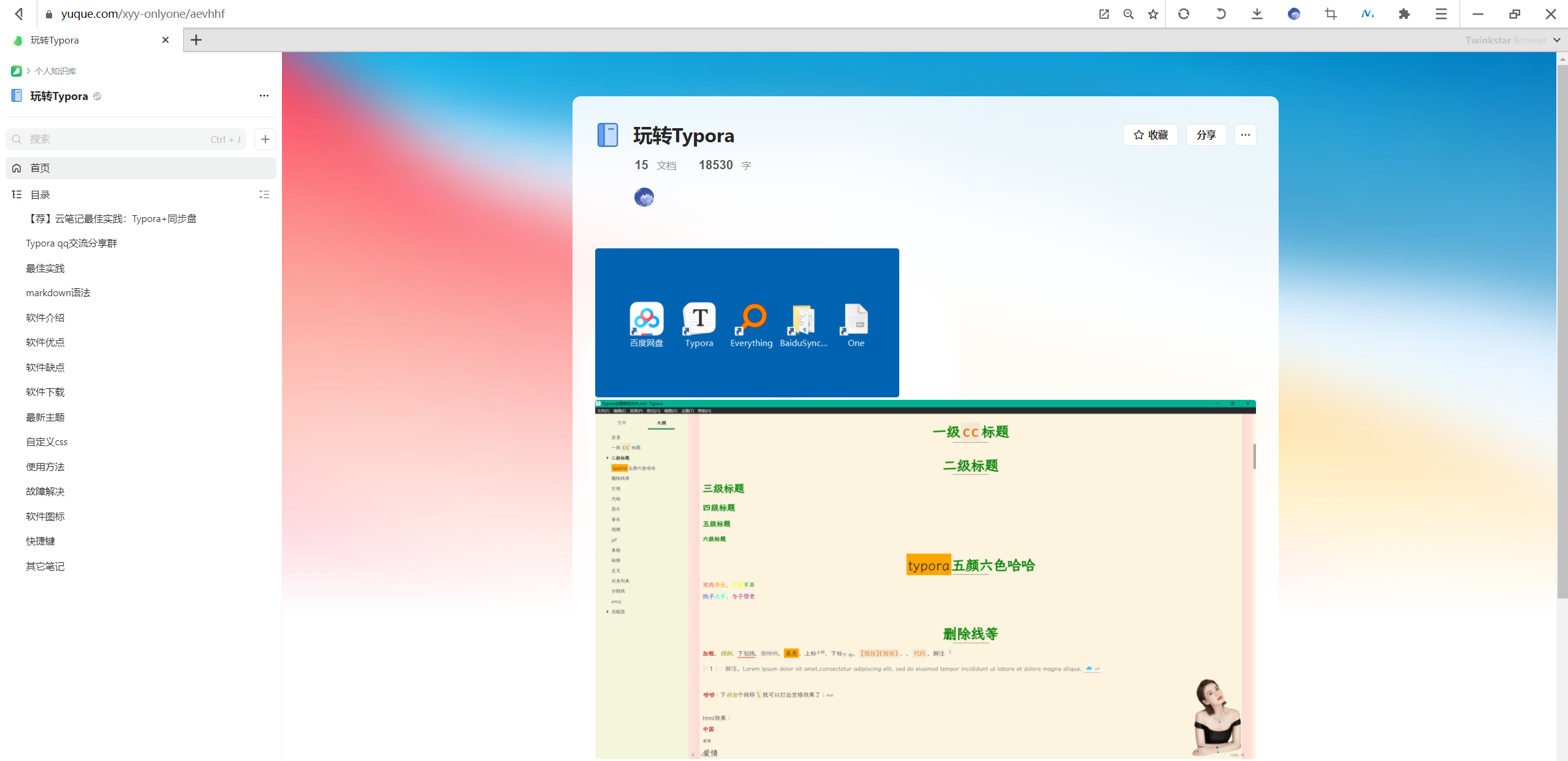
Task: Click the blue avatar icon in browser toolbar
Action: point(1294,13)
